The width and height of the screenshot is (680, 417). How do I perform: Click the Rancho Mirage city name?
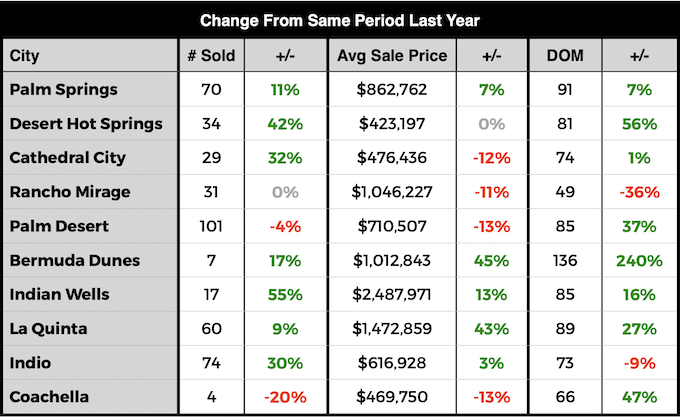(70, 192)
